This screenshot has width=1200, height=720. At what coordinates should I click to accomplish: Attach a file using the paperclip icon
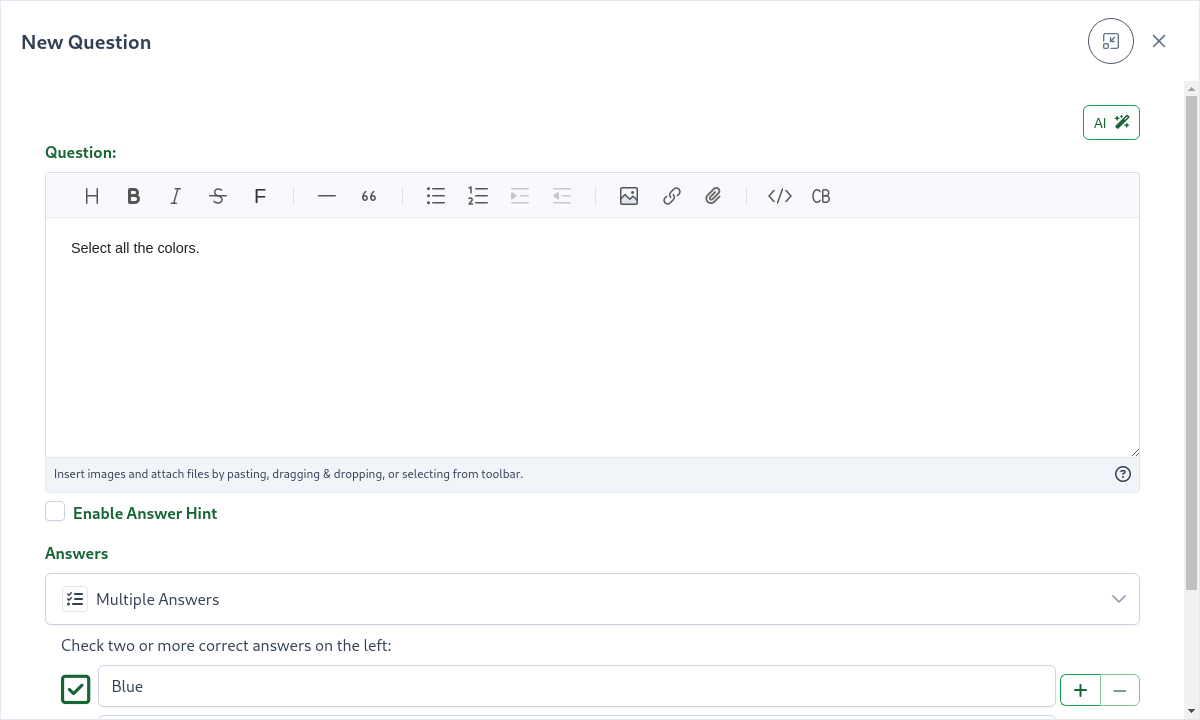[x=713, y=196]
